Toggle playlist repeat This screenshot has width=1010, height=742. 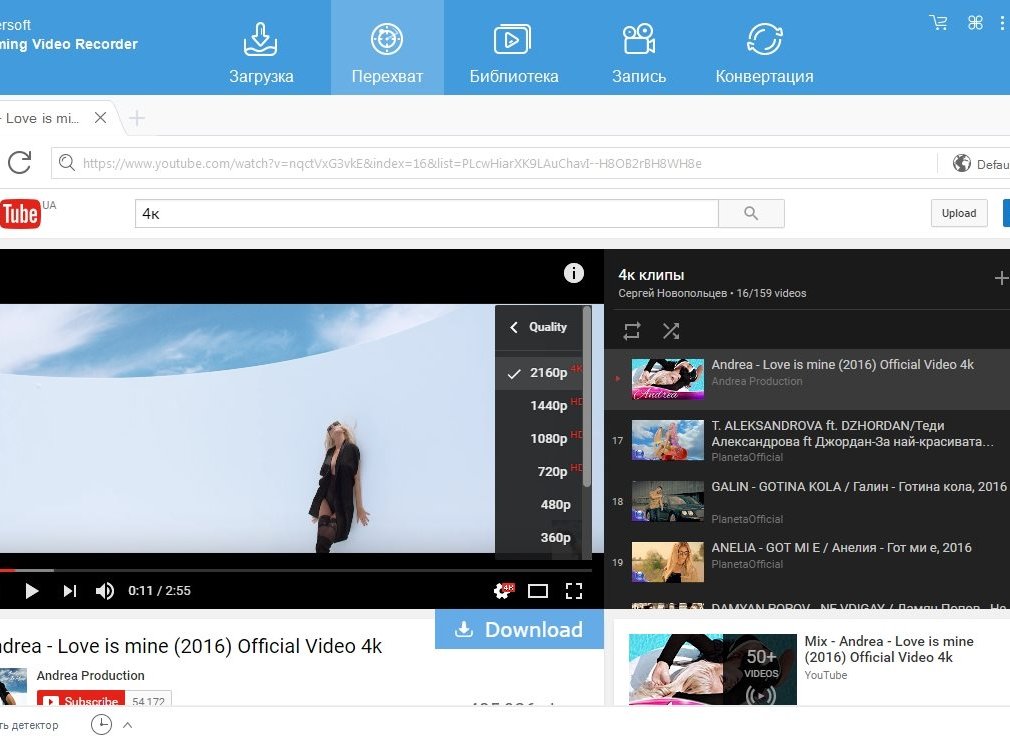[632, 331]
